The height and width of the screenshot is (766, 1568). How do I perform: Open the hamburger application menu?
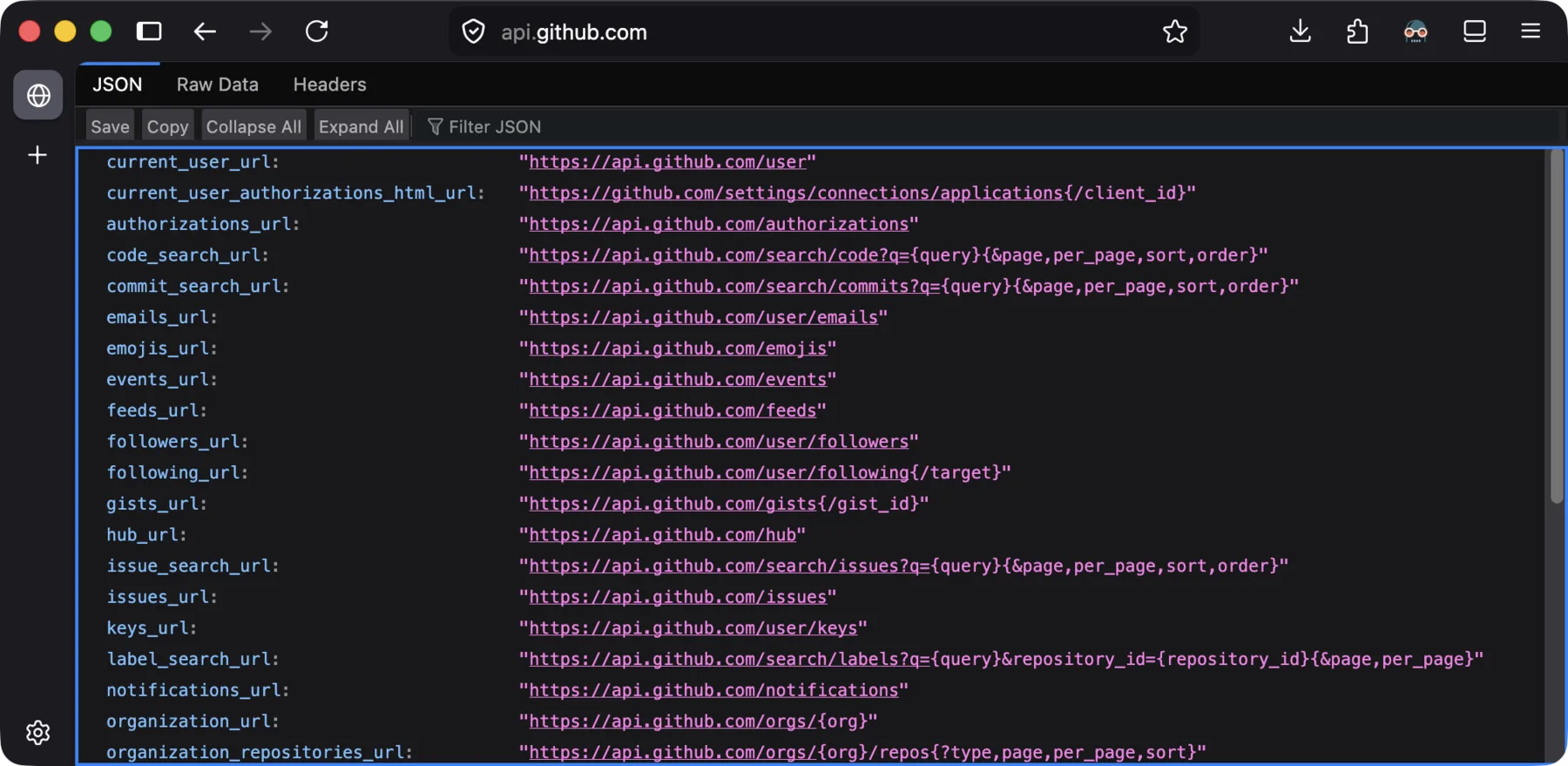(1531, 31)
